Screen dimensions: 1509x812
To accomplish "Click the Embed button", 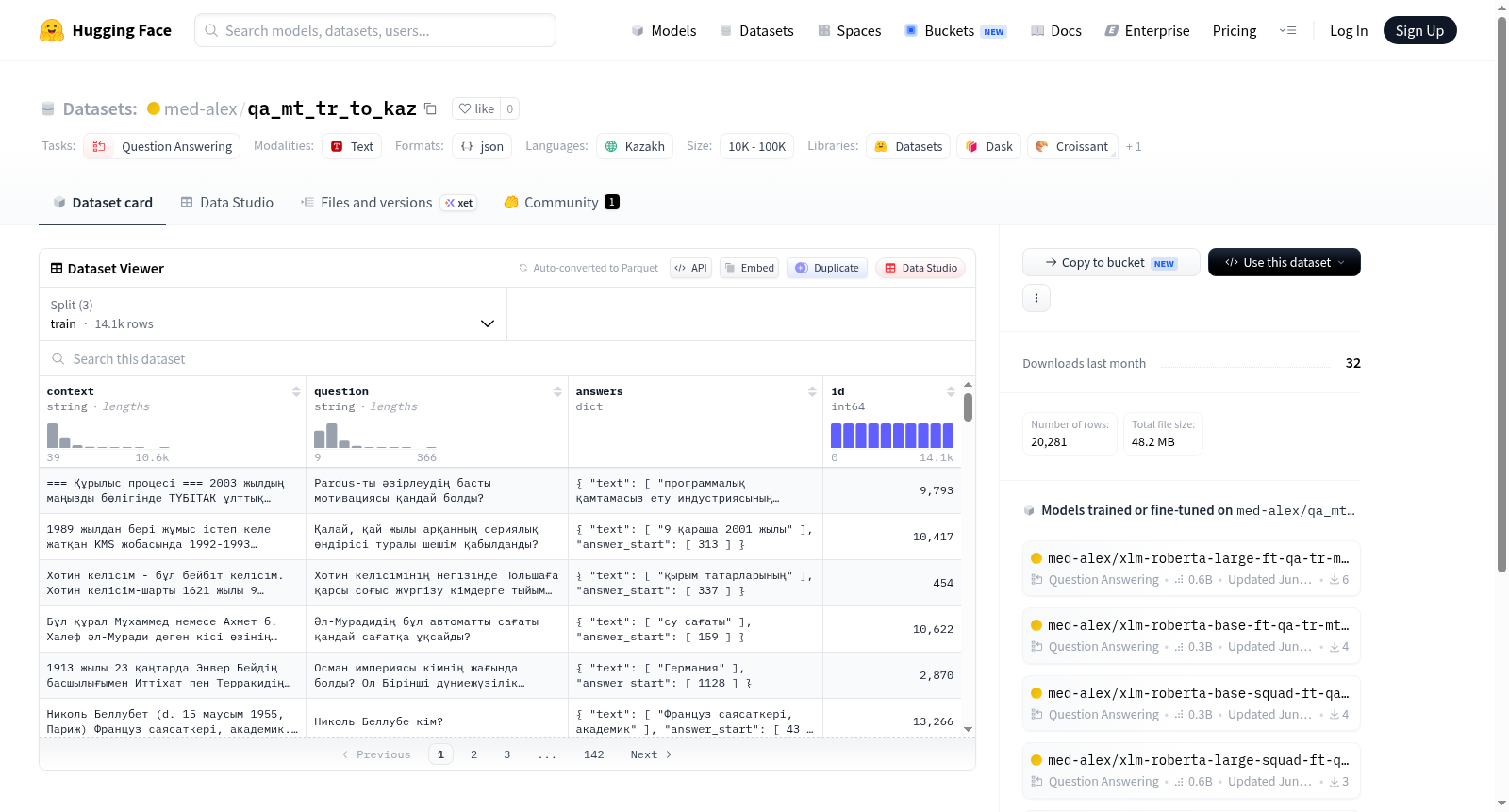I will point(749,268).
